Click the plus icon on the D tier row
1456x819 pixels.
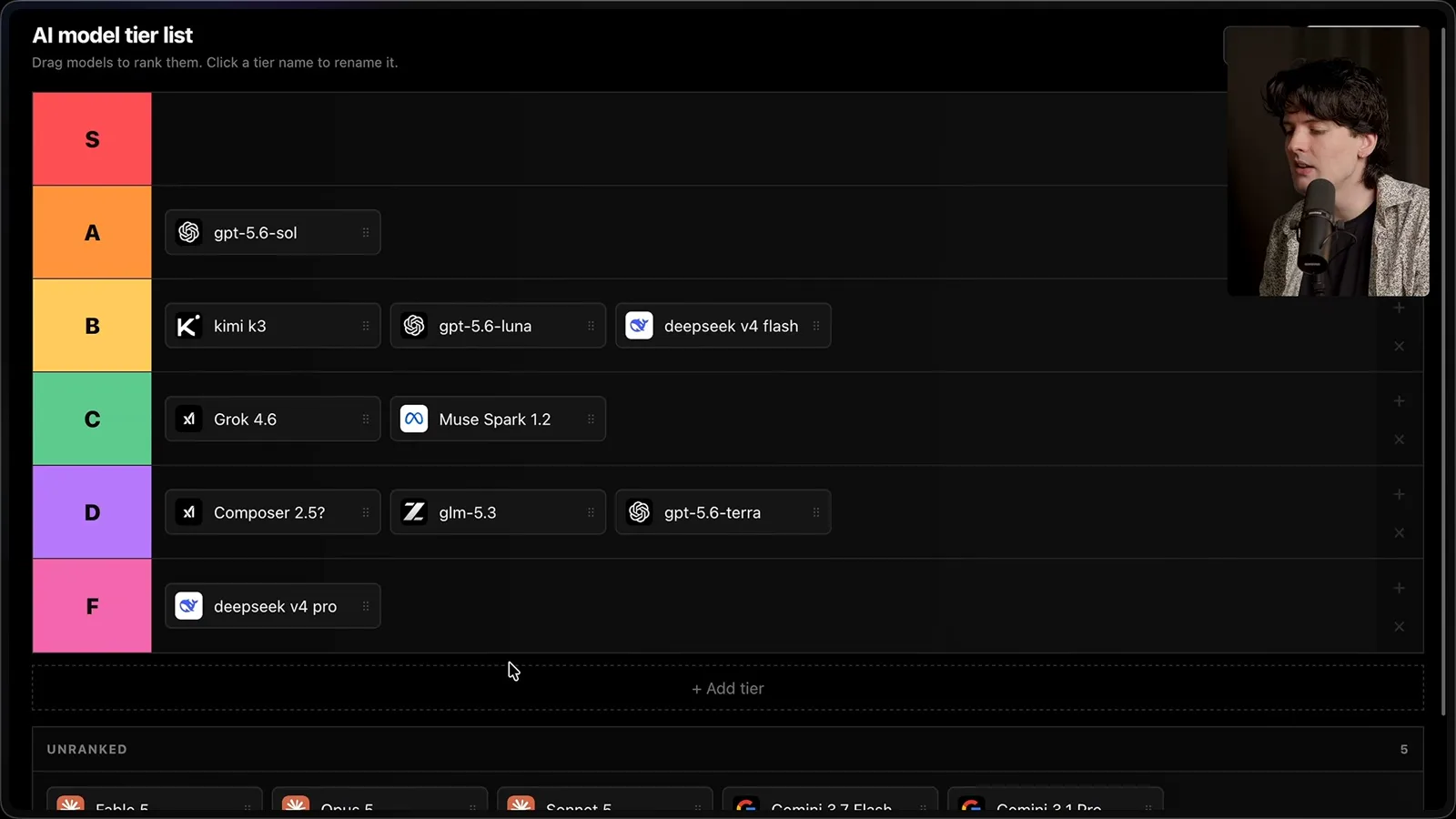pos(1400,494)
